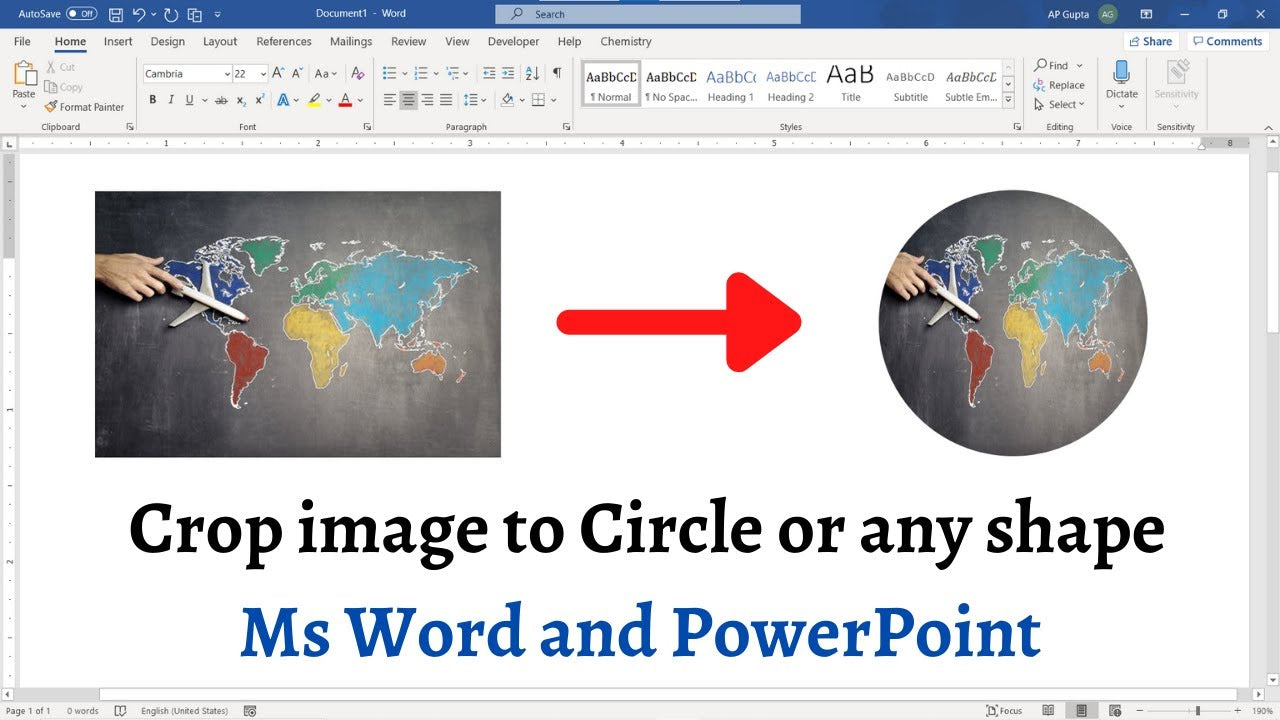Open the font name dropdown Cambria
This screenshot has height=720, width=1280.
pos(187,74)
